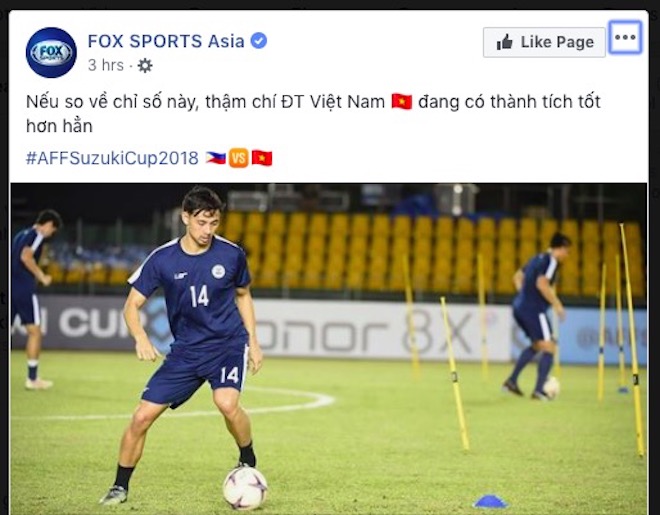Click the Vietnam flag emoji after VS
This screenshot has width=660, height=515.
[x=262, y=158]
